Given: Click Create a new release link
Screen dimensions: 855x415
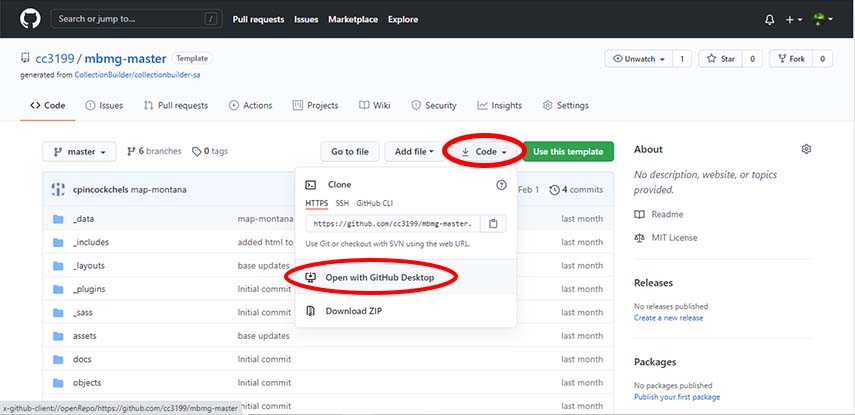Looking at the screenshot, I should pyautogui.click(x=668, y=318).
